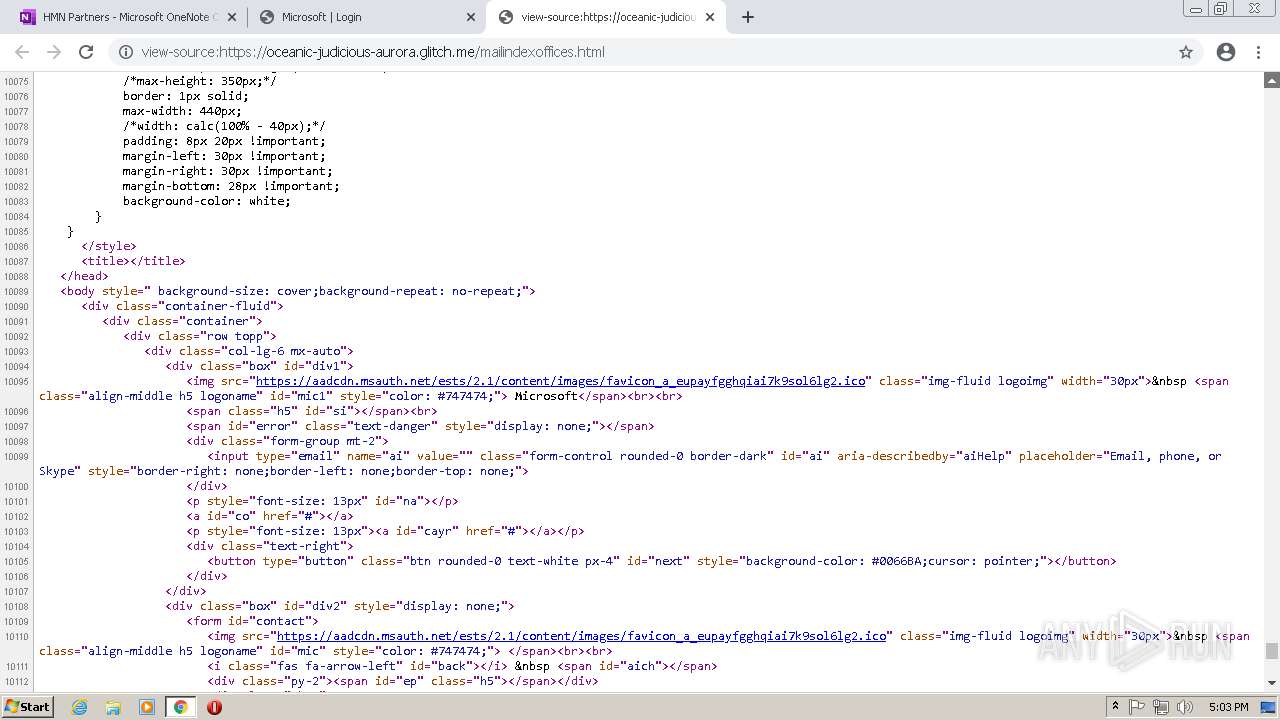Open media player taskbar icon

147,707
